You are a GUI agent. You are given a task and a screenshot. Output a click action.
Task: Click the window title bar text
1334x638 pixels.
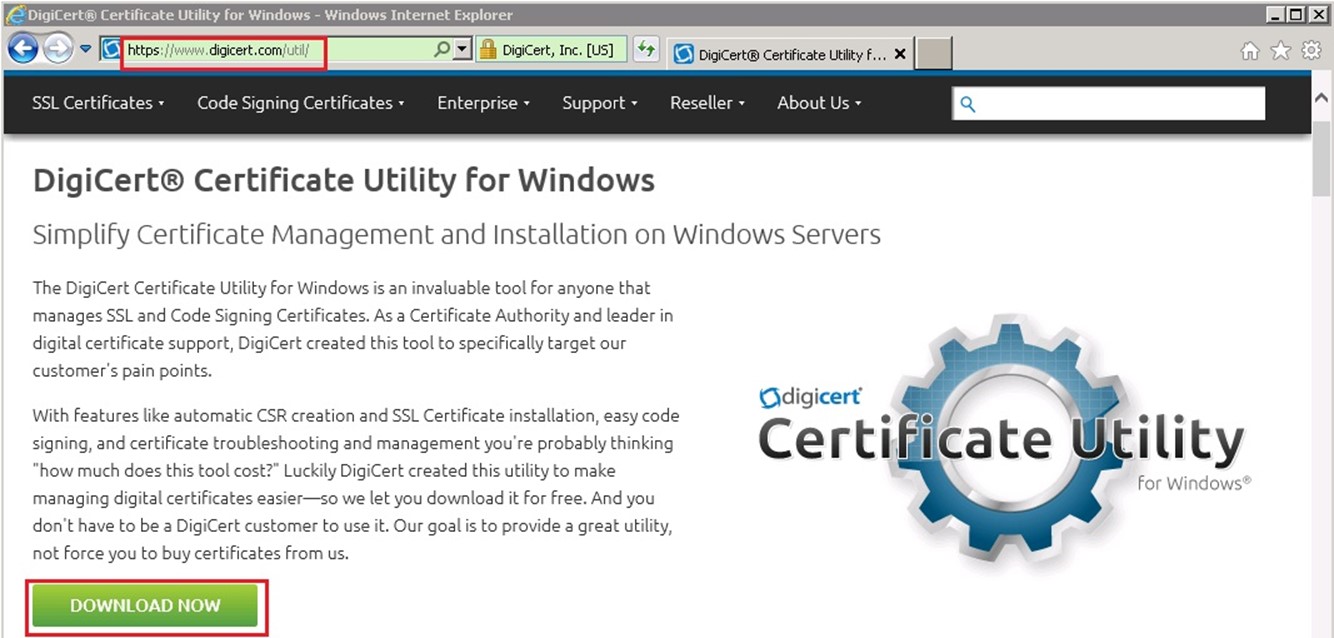pos(271,15)
